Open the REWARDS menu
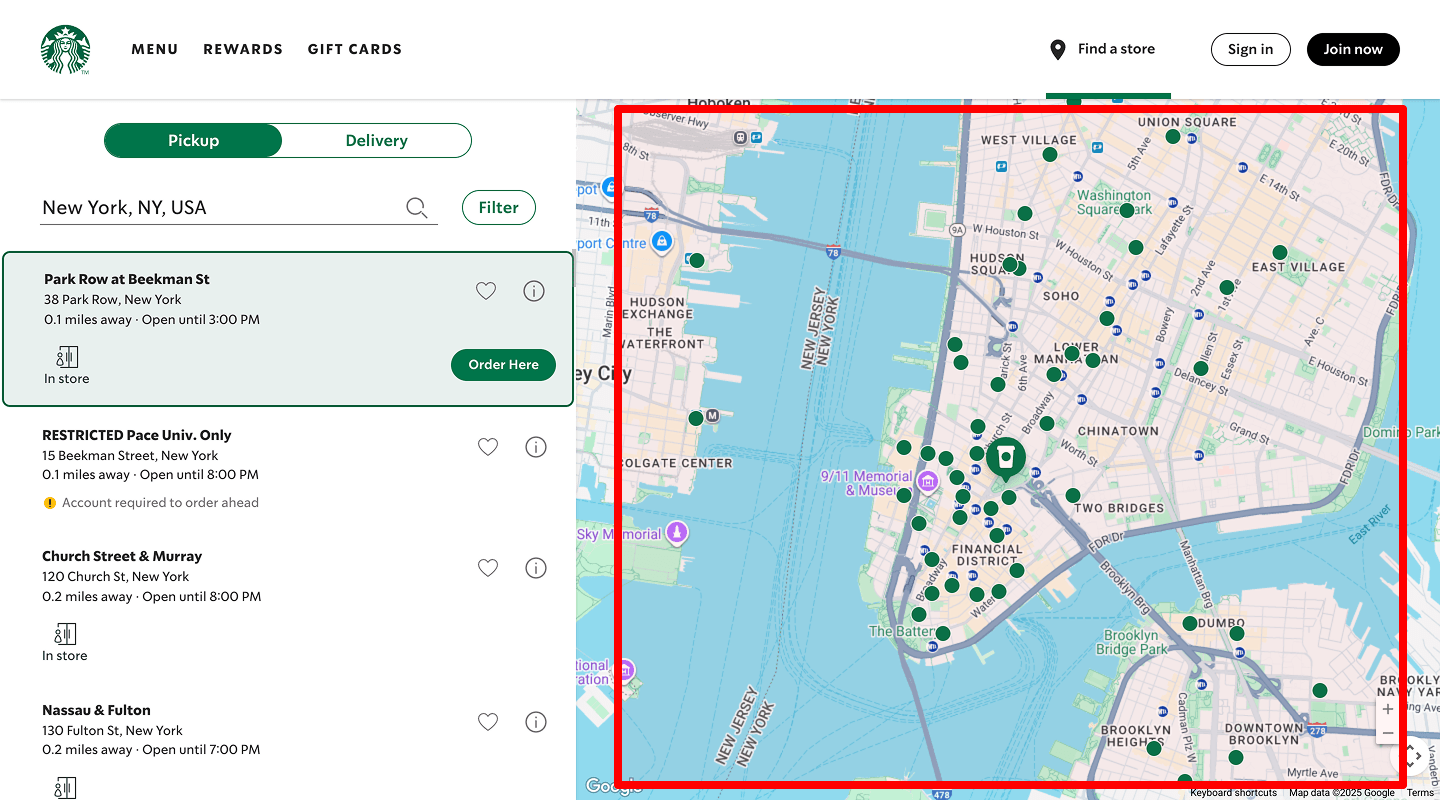The image size is (1440, 800). pos(243,48)
